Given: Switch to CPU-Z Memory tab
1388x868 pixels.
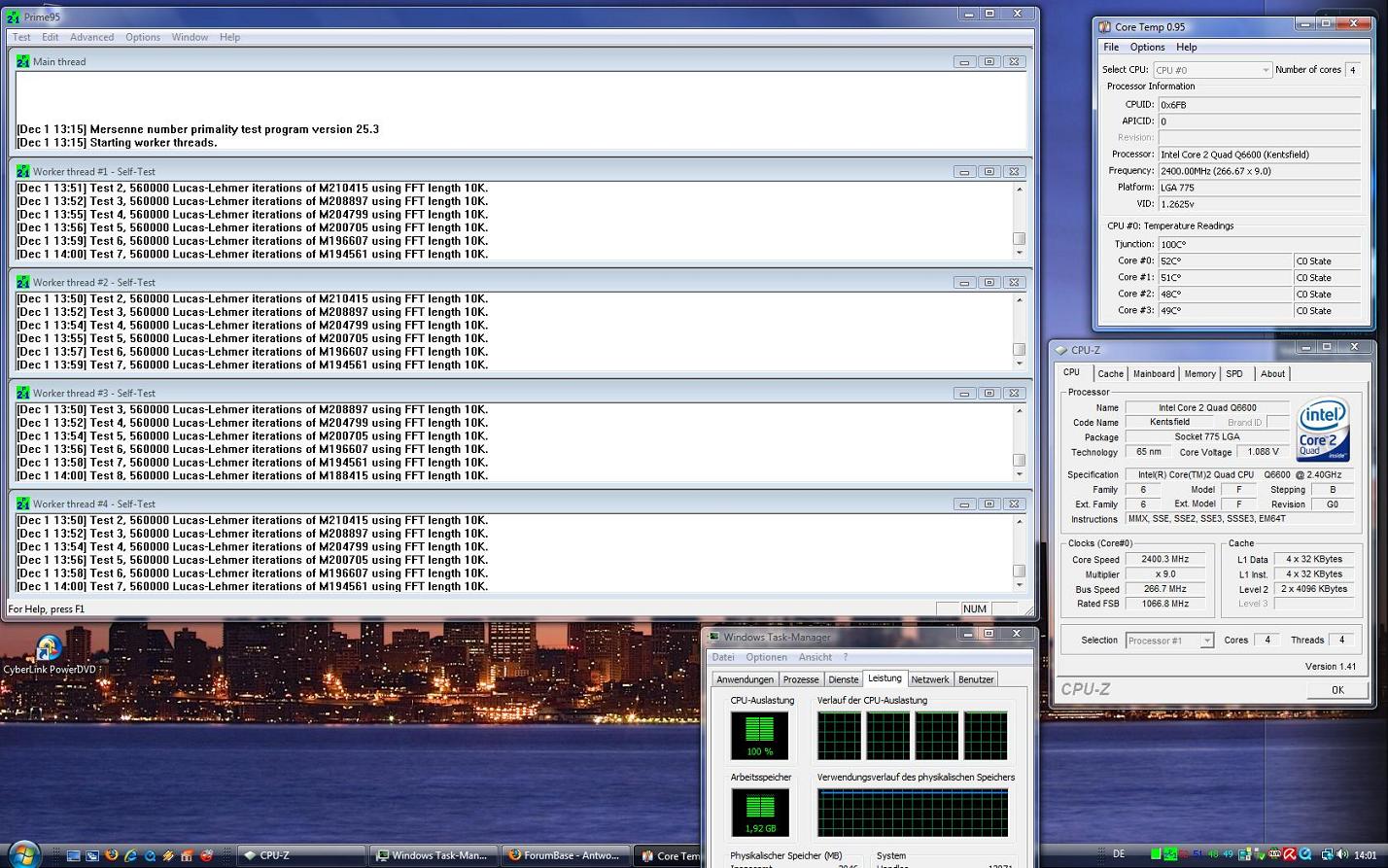Looking at the screenshot, I should [x=1199, y=374].
